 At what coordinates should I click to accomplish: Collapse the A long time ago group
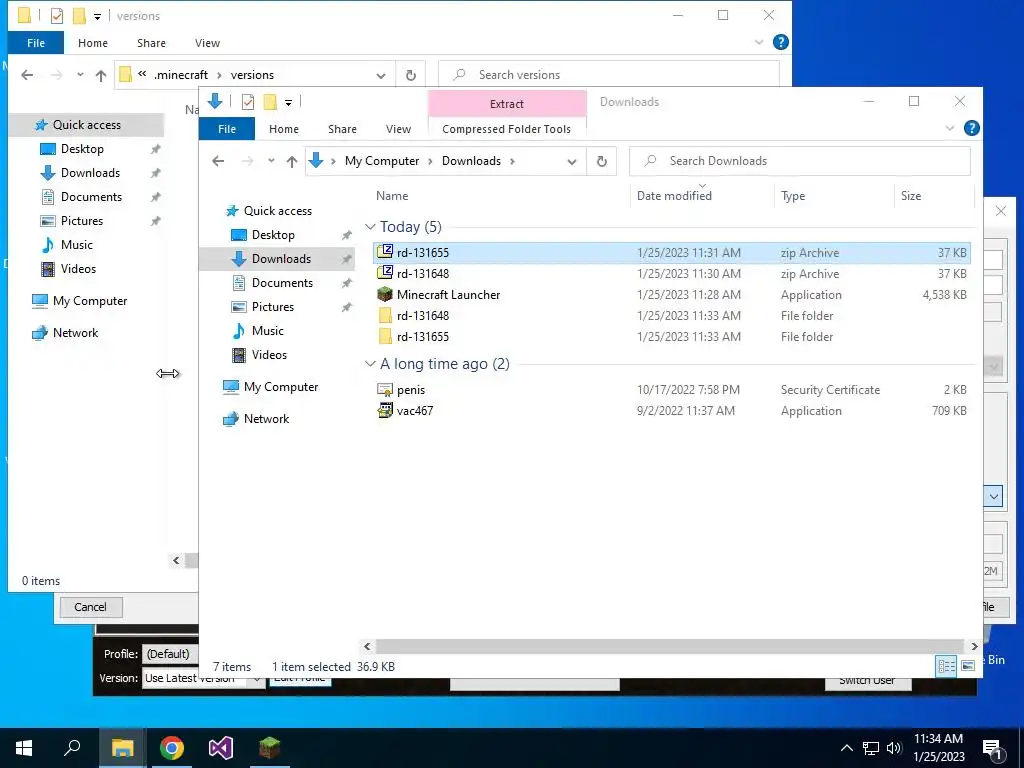[370, 364]
